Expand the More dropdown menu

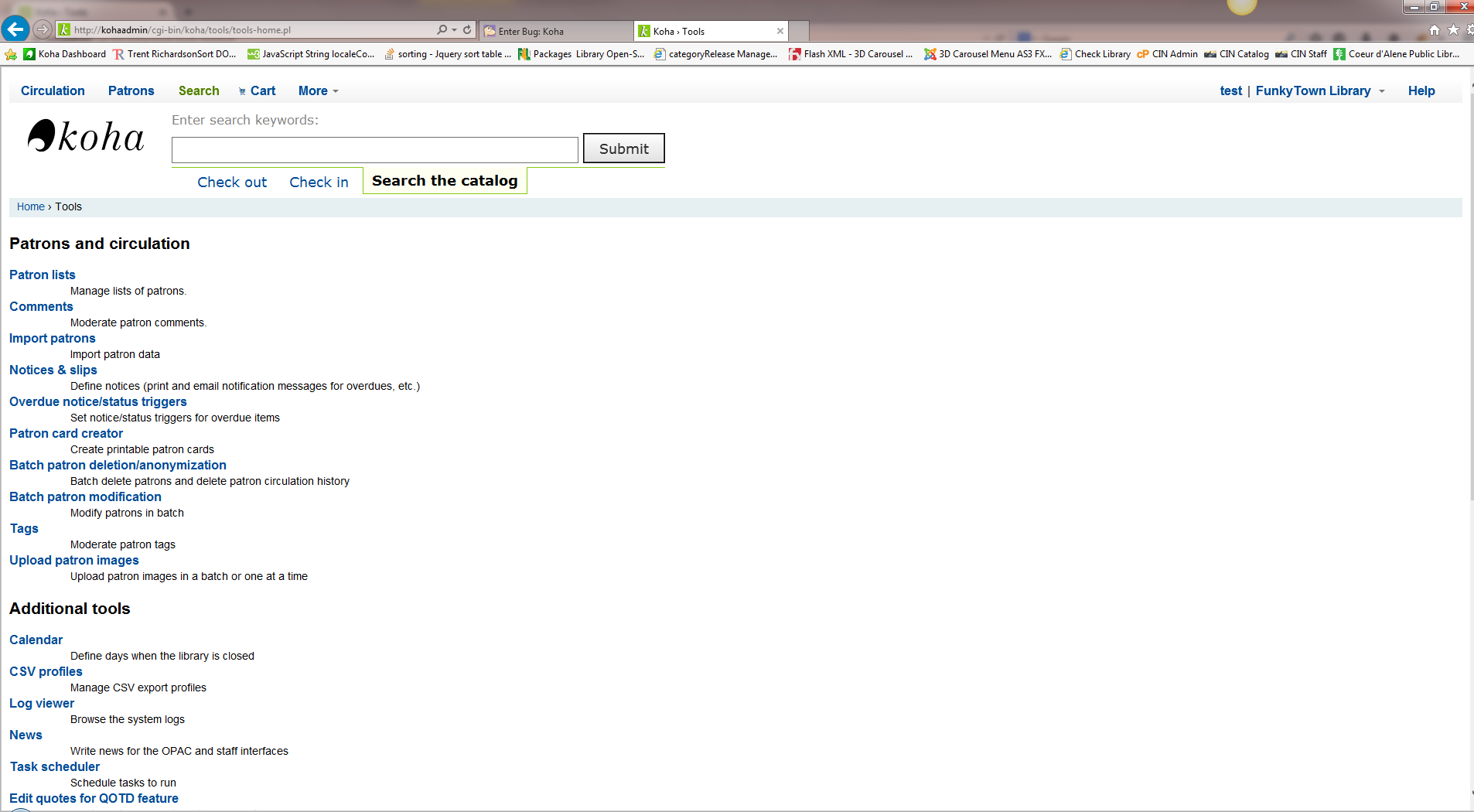click(x=318, y=90)
